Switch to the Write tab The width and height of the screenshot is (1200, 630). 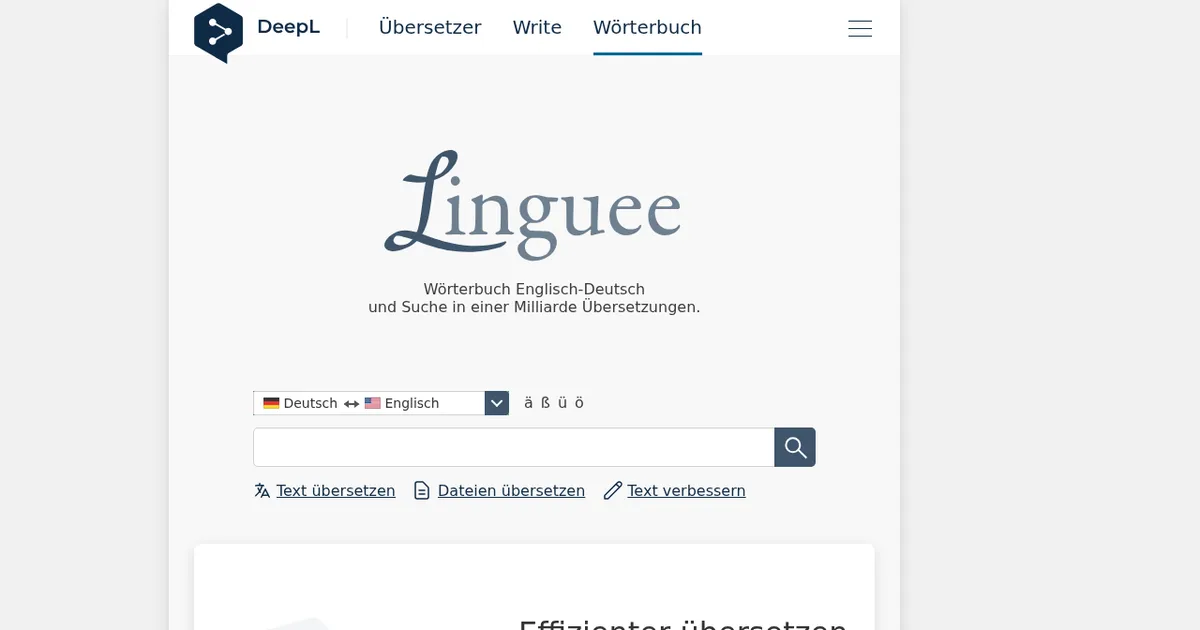(x=537, y=28)
